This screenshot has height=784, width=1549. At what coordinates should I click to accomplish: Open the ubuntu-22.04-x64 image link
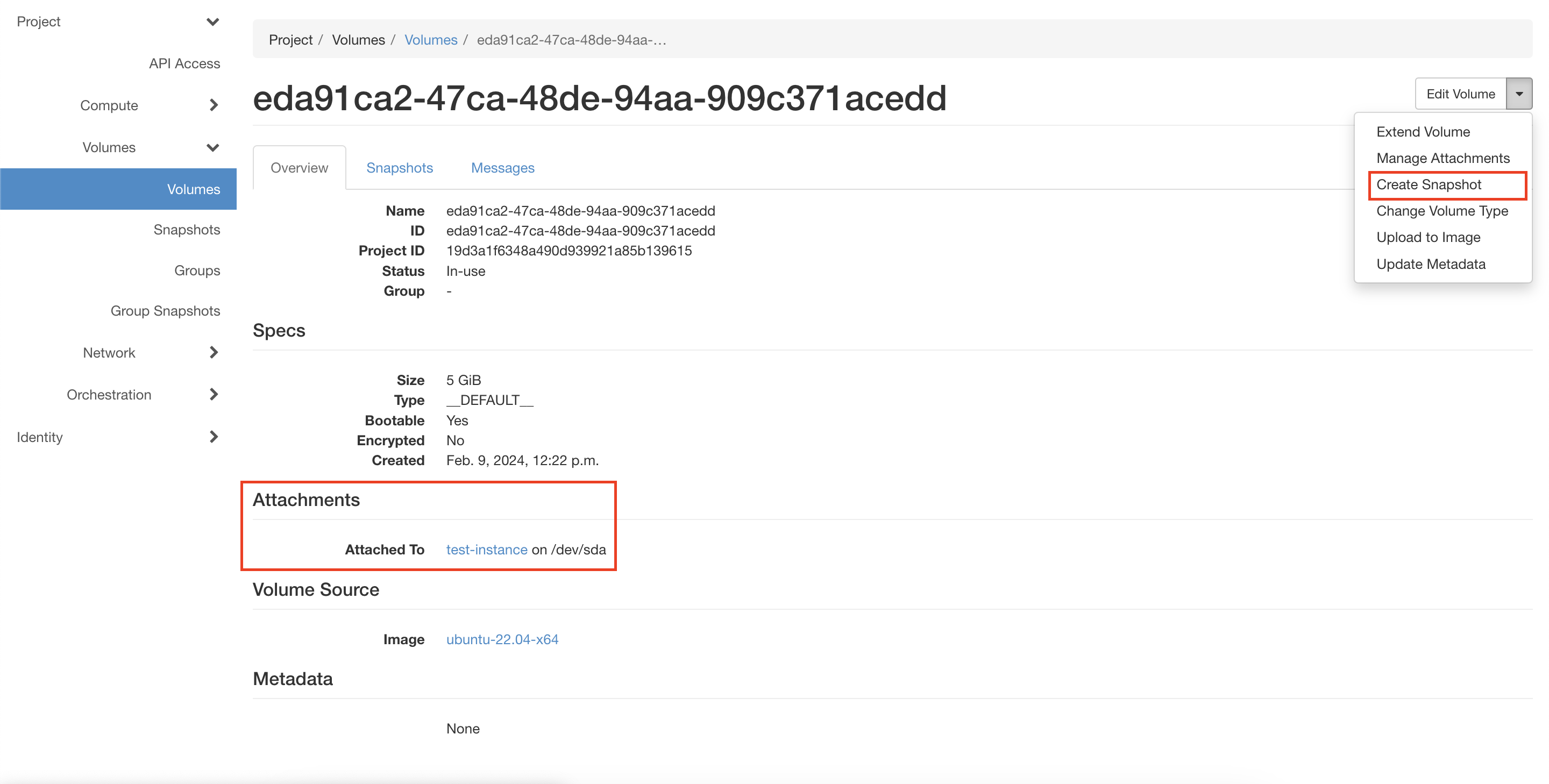pyautogui.click(x=502, y=639)
